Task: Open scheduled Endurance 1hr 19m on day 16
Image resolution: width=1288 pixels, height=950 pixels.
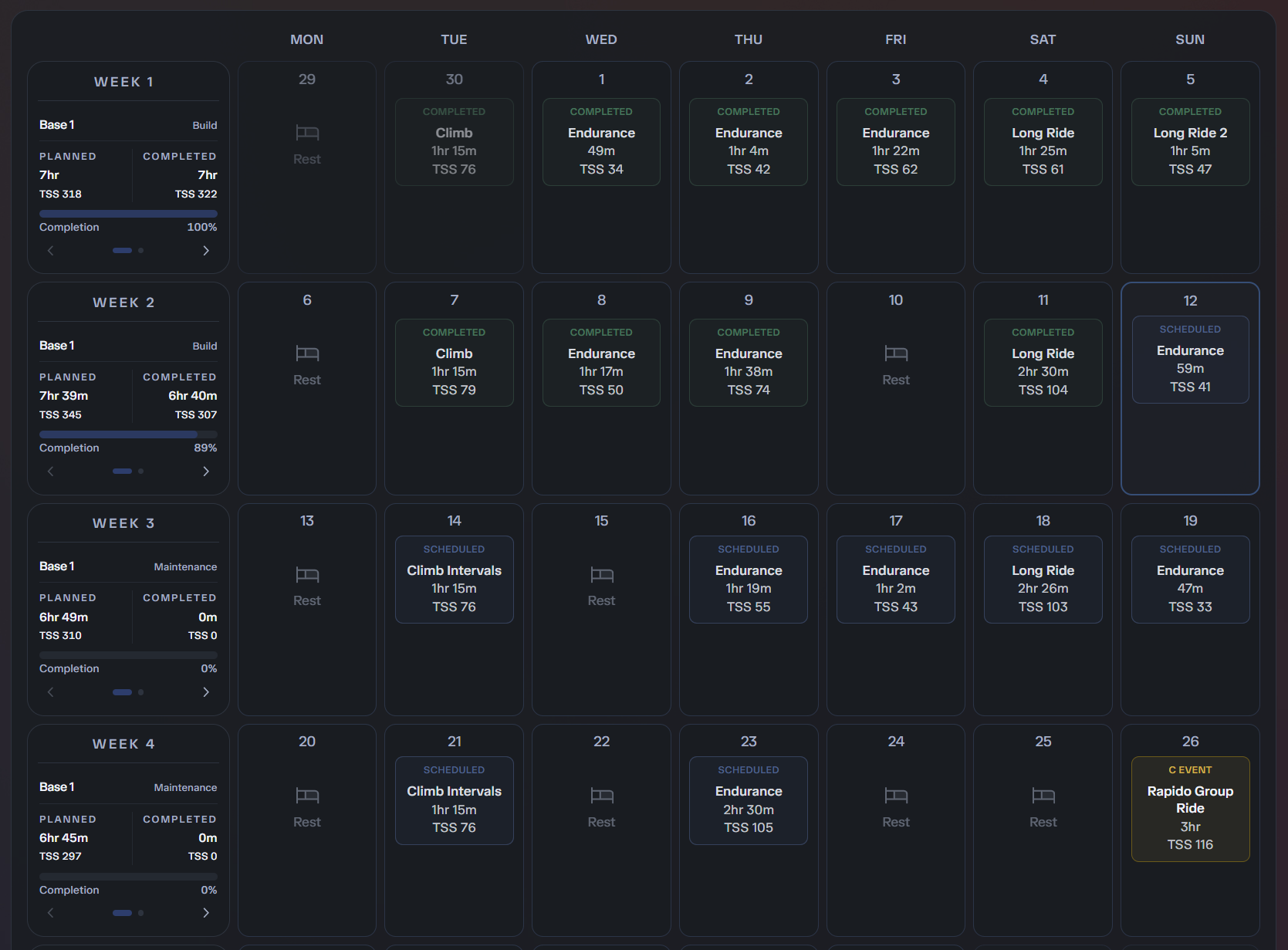Action: tap(749, 580)
